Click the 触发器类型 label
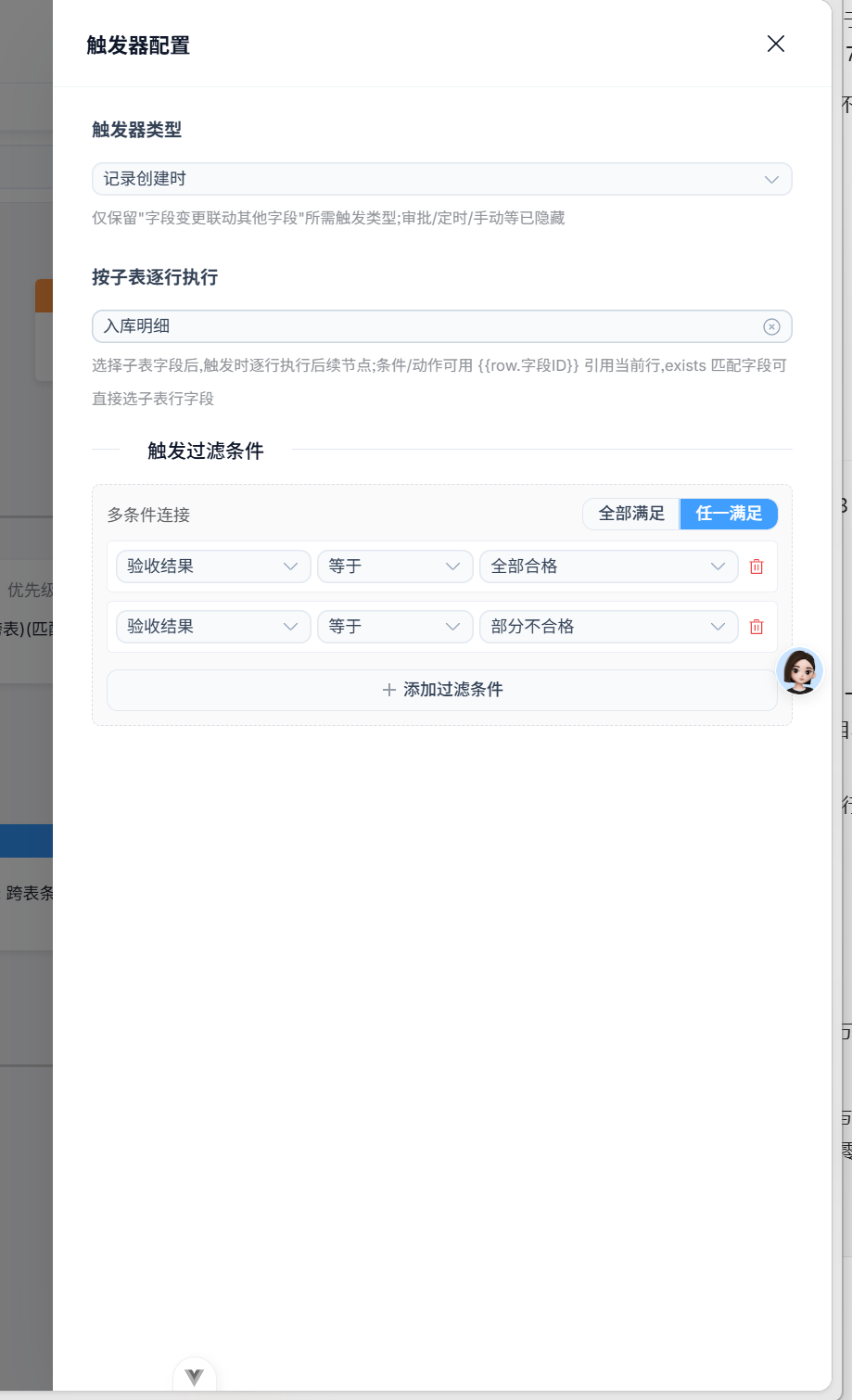The image size is (852, 1400). (136, 130)
